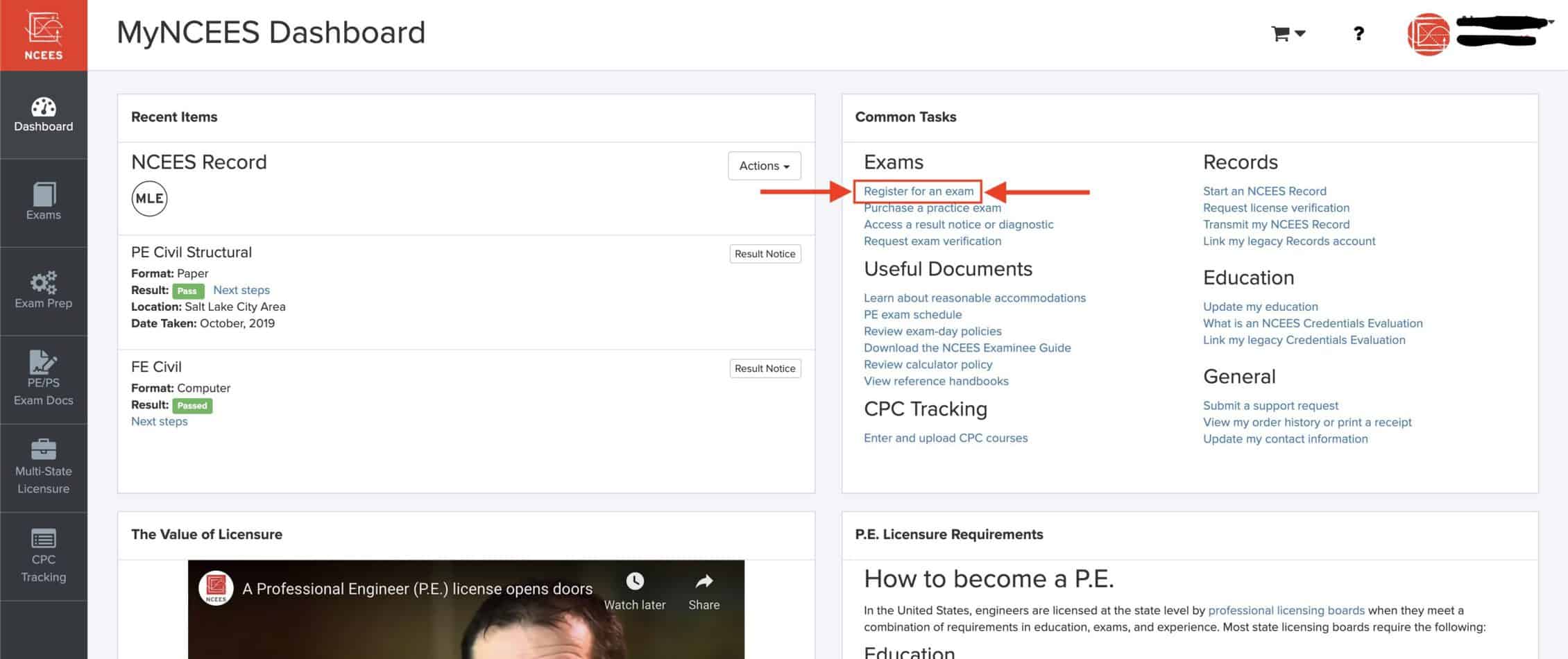1568x659 pixels.
Task: Open the Exams book icon in the sidebar
Action: 44,194
